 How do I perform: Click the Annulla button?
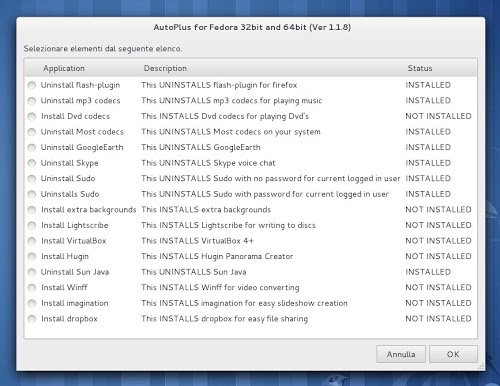[x=401, y=354]
